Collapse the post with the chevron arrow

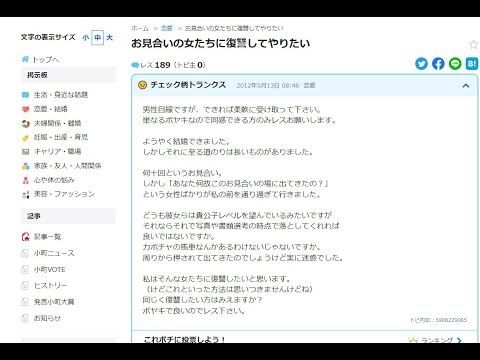466,86
